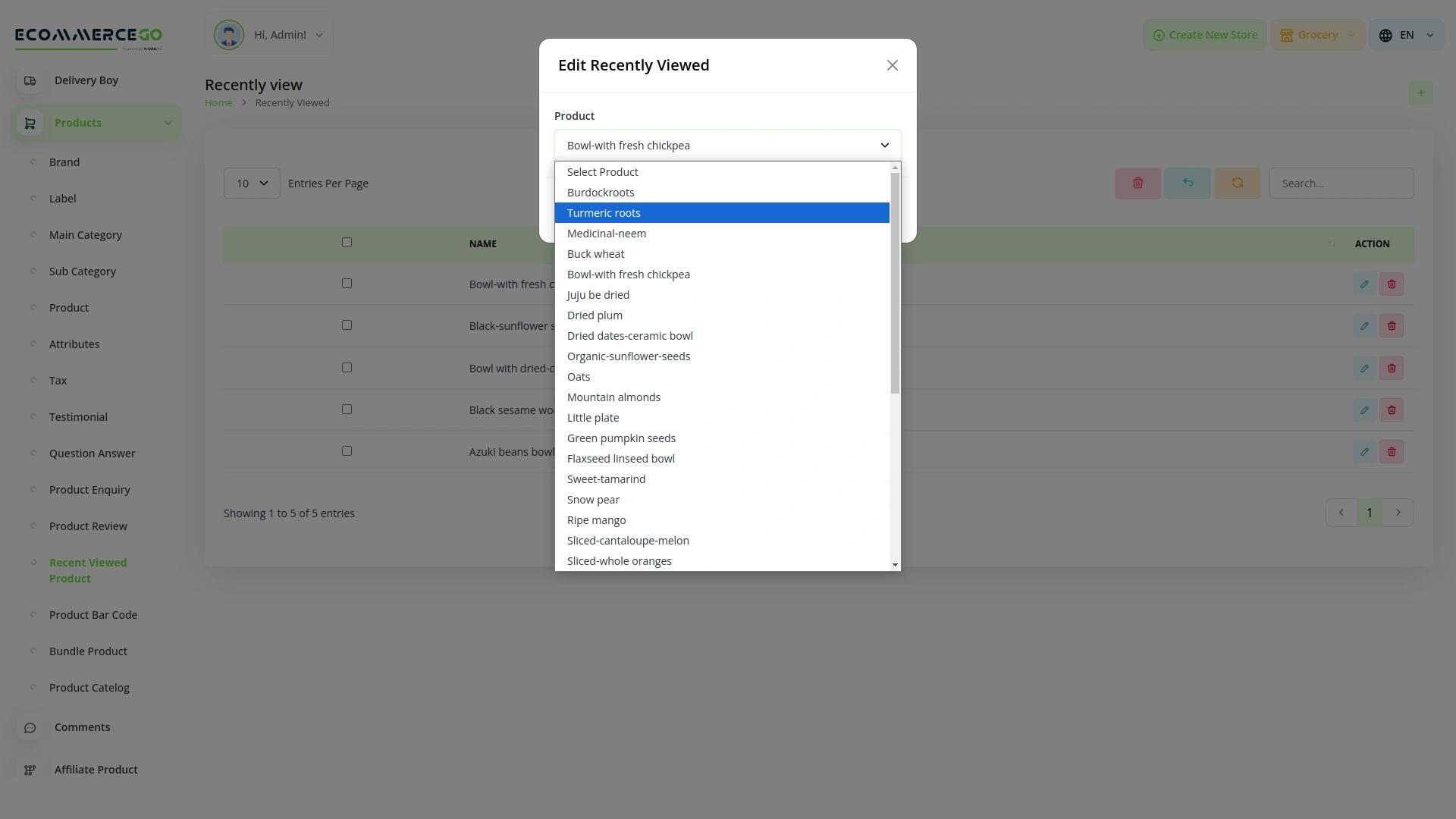The width and height of the screenshot is (1456, 819).
Task: Click the Comments chat bubble icon in sidebar
Action: click(x=30, y=727)
